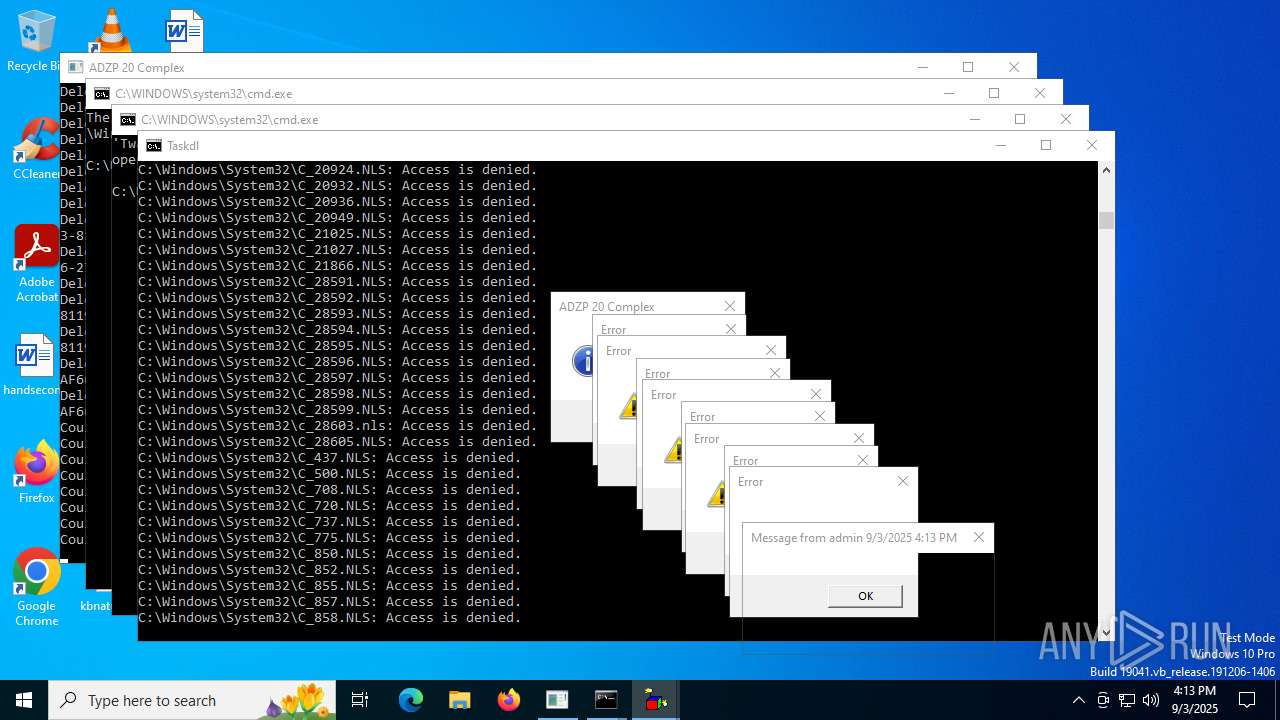
Task: Click the Taskdl title bar text
Action: [183, 145]
